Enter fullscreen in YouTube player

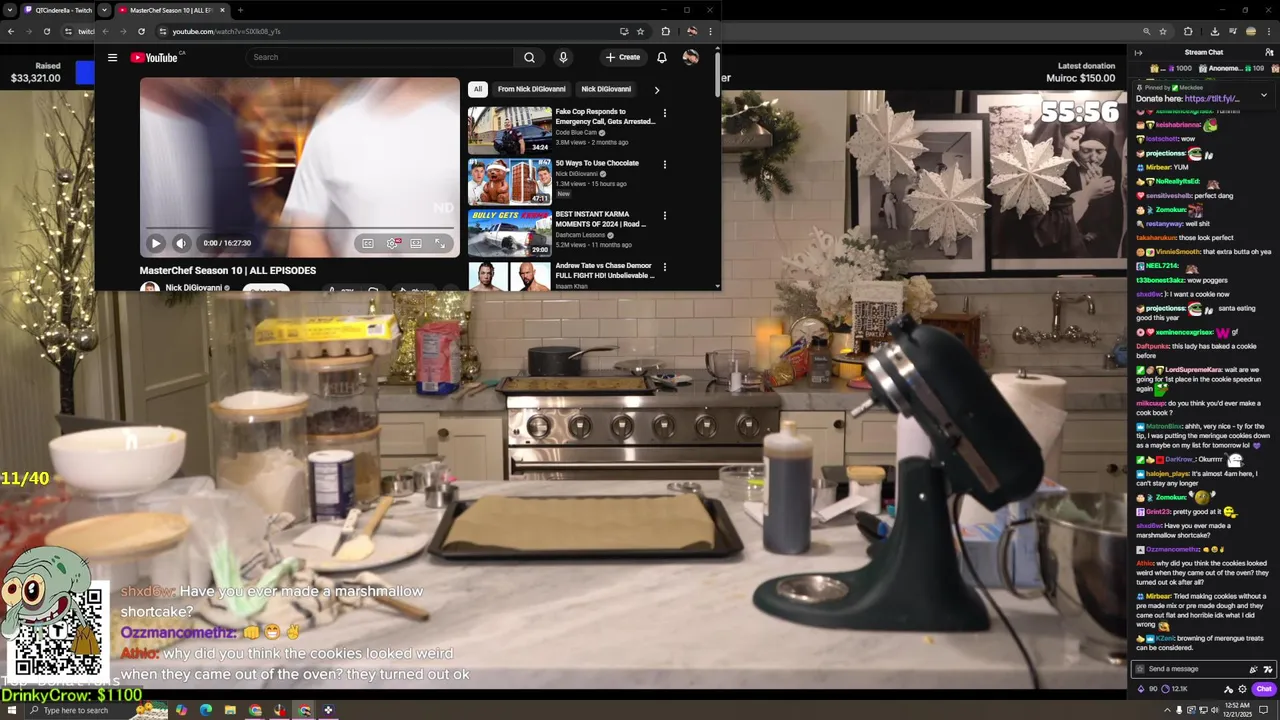(440, 243)
